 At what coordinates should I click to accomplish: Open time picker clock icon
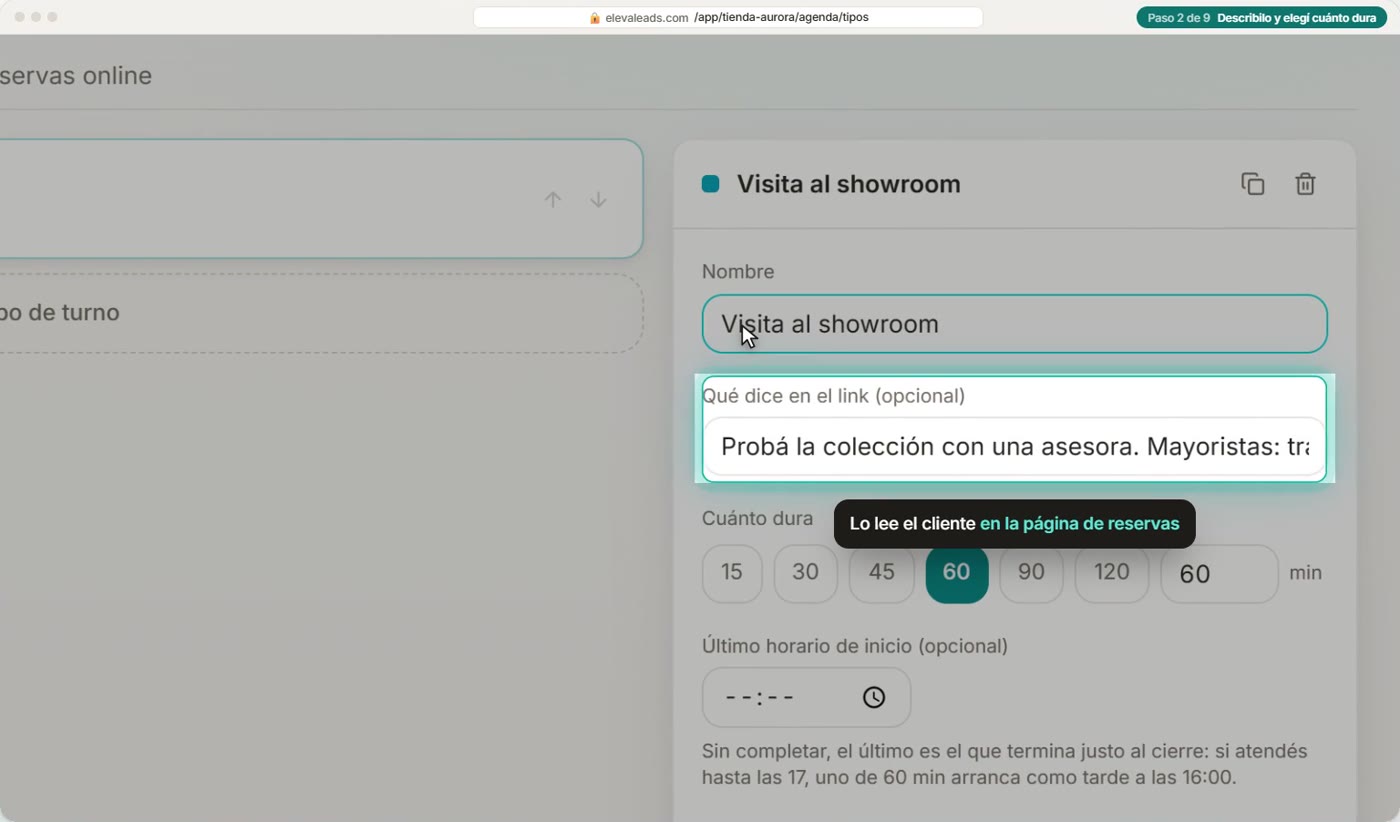pos(874,697)
